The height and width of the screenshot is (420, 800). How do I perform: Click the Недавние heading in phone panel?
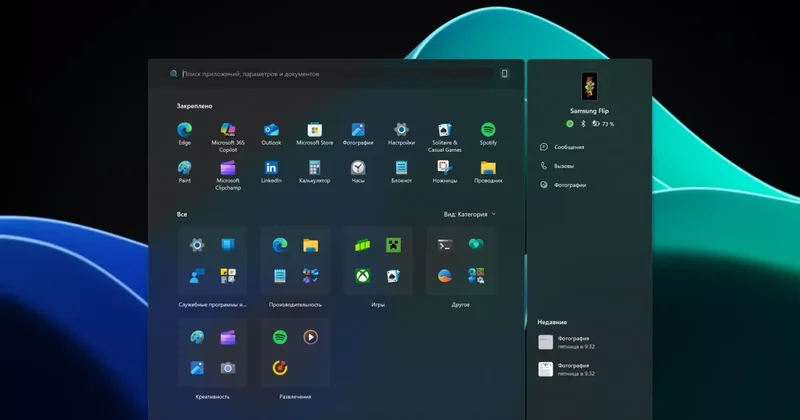coord(552,322)
